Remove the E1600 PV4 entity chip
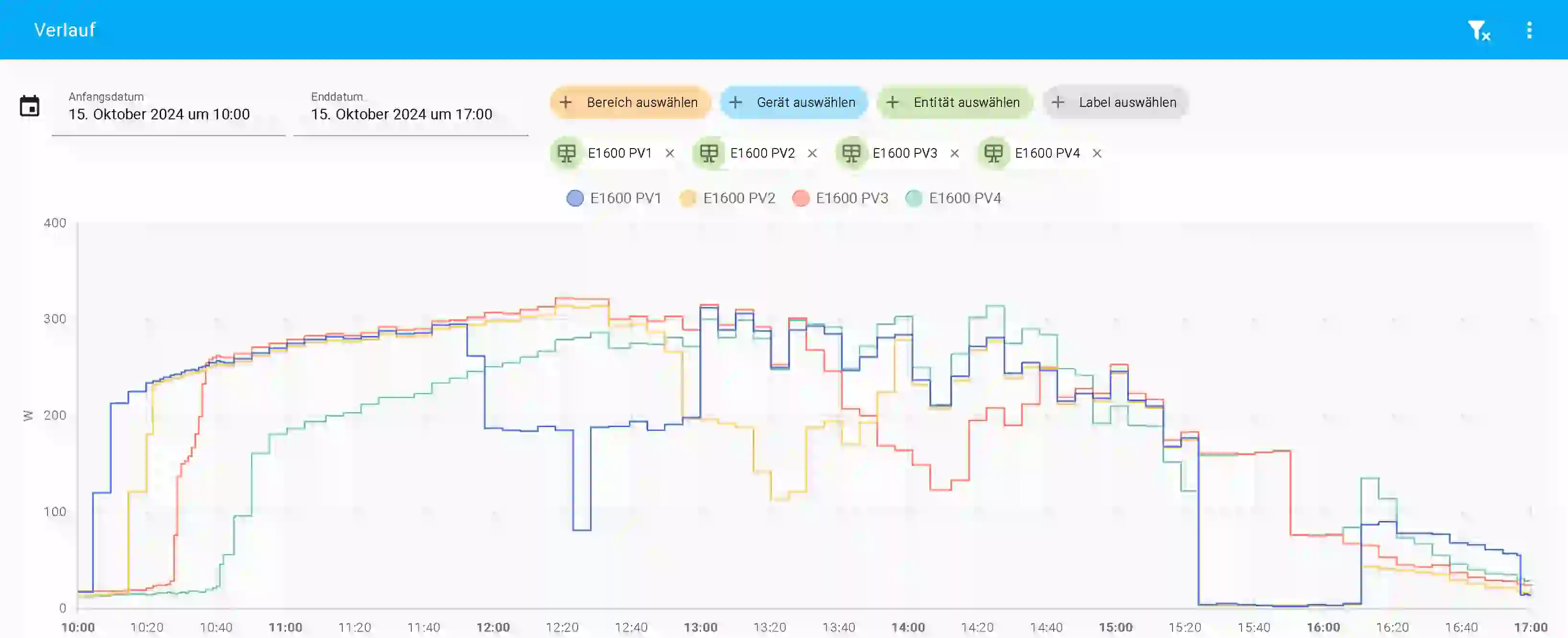The image size is (1568, 638). pyautogui.click(x=1097, y=153)
